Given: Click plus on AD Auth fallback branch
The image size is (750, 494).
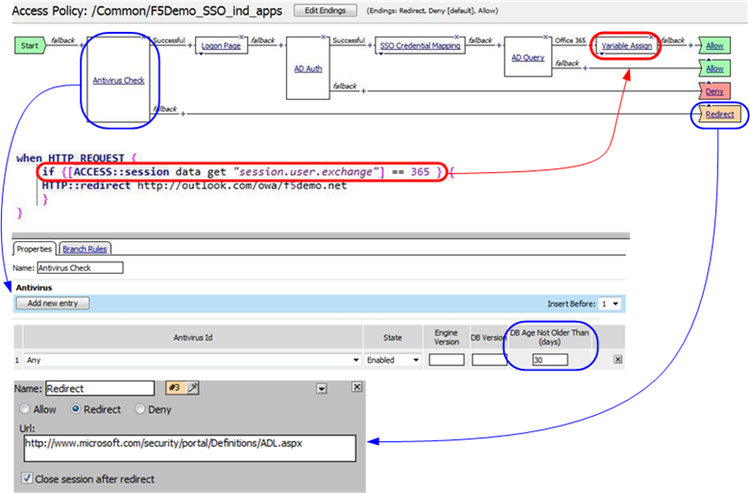Looking at the screenshot, I should [364, 91].
